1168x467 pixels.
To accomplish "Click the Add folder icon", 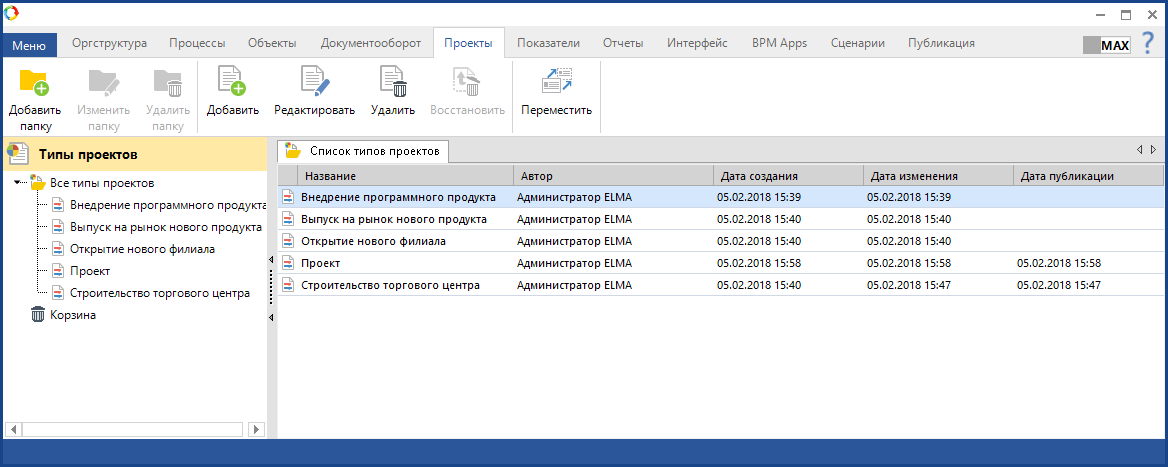I will pos(34,82).
